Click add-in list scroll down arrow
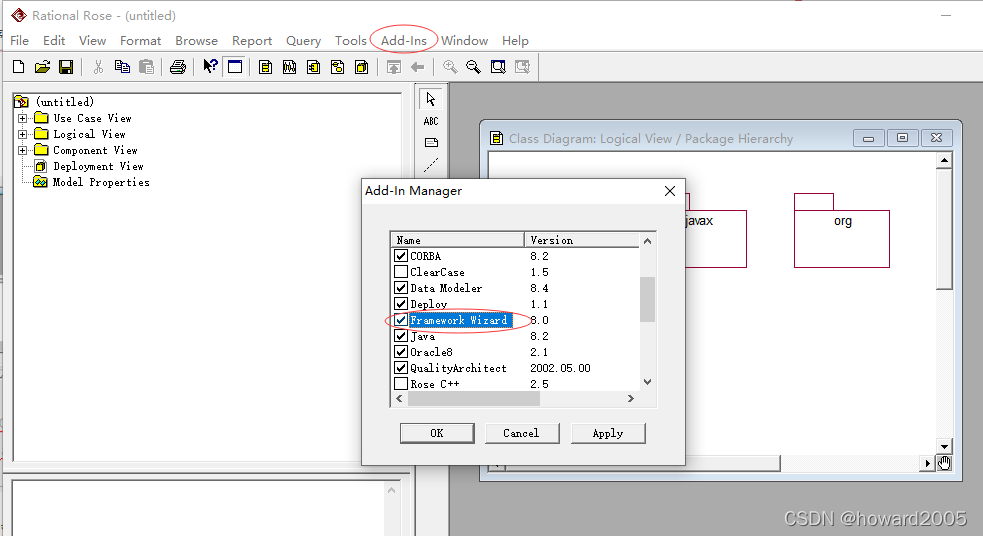The height and width of the screenshot is (536, 983). point(648,382)
